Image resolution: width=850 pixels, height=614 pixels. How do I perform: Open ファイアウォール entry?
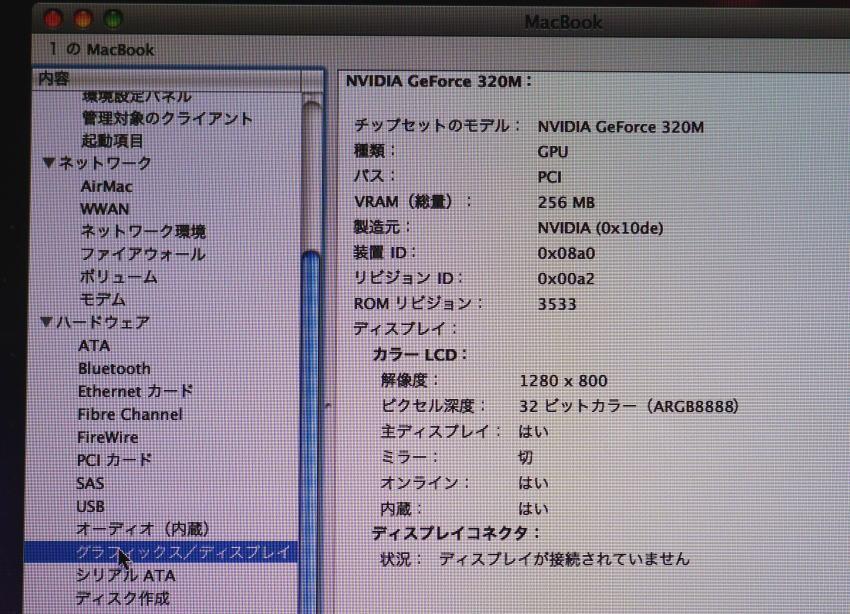pos(143,254)
